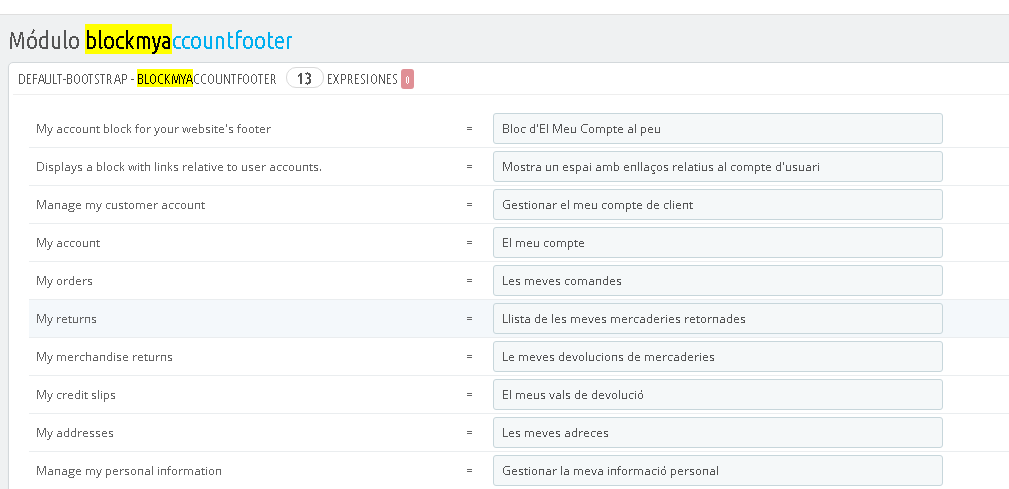Click the 'My credit slips' source label
Screen dimensions: 1009x489
pos(76,395)
